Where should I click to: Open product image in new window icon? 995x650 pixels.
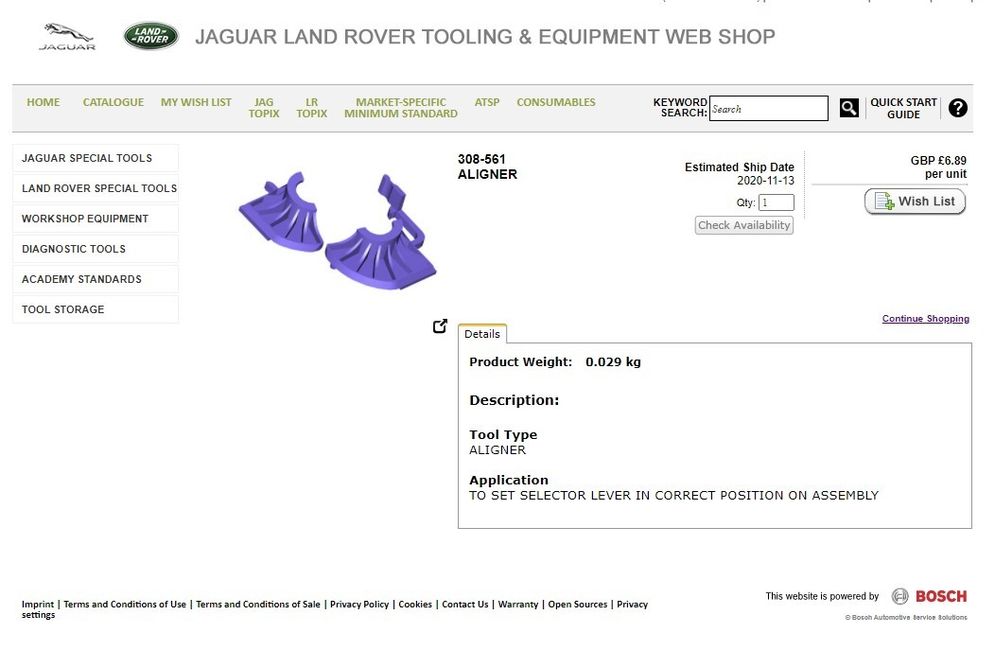(440, 326)
